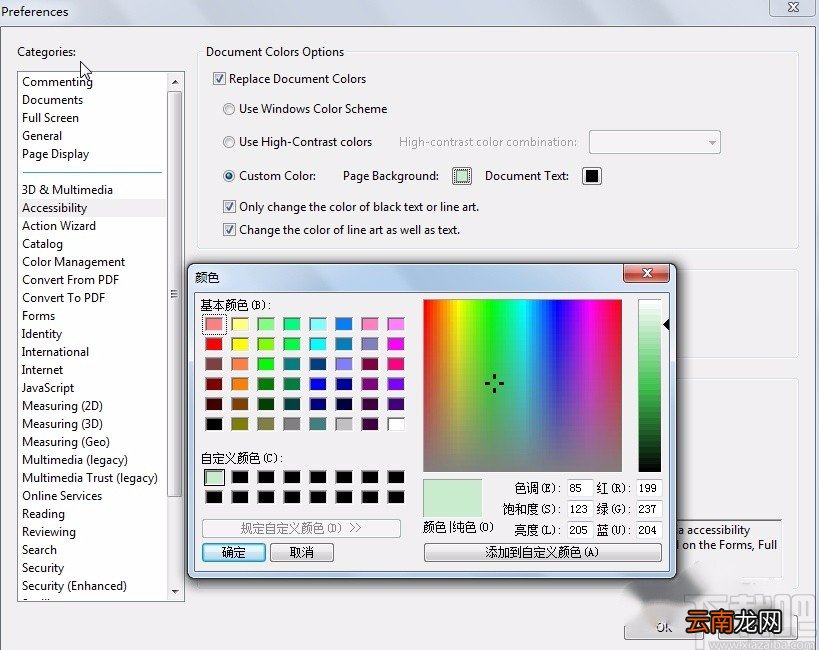This screenshot has width=819, height=650.
Task: Select Measuring (2D) category
Action: 62,406
